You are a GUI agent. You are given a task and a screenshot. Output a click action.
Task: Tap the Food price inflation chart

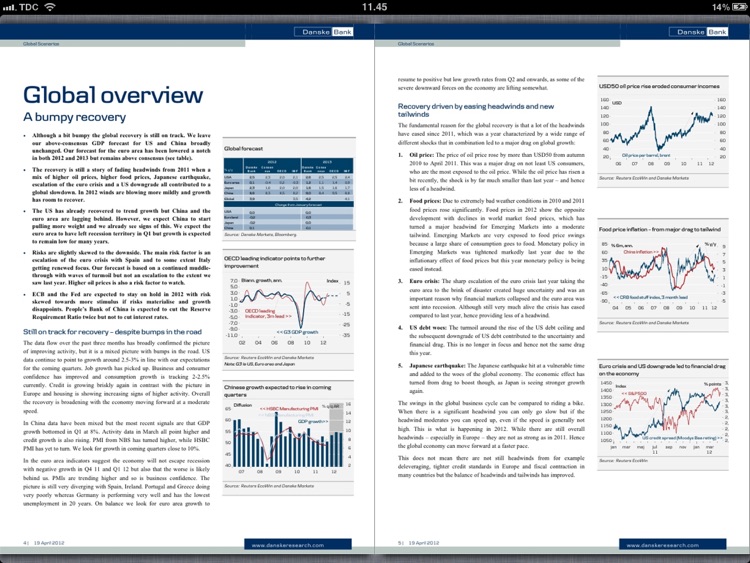(x=663, y=275)
